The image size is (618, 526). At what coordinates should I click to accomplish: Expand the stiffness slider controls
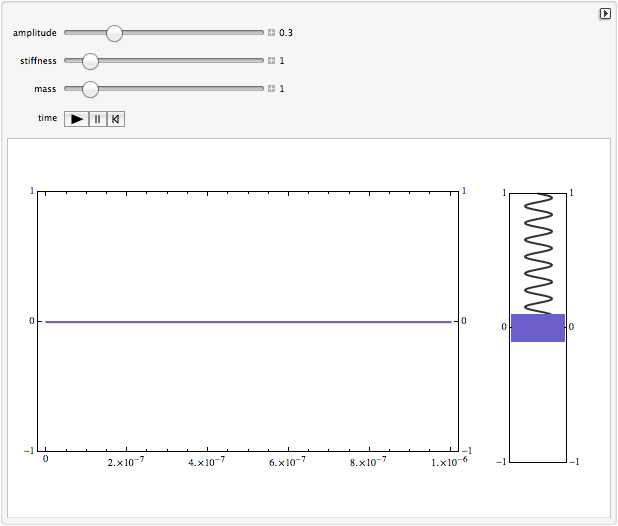[x=271, y=61]
